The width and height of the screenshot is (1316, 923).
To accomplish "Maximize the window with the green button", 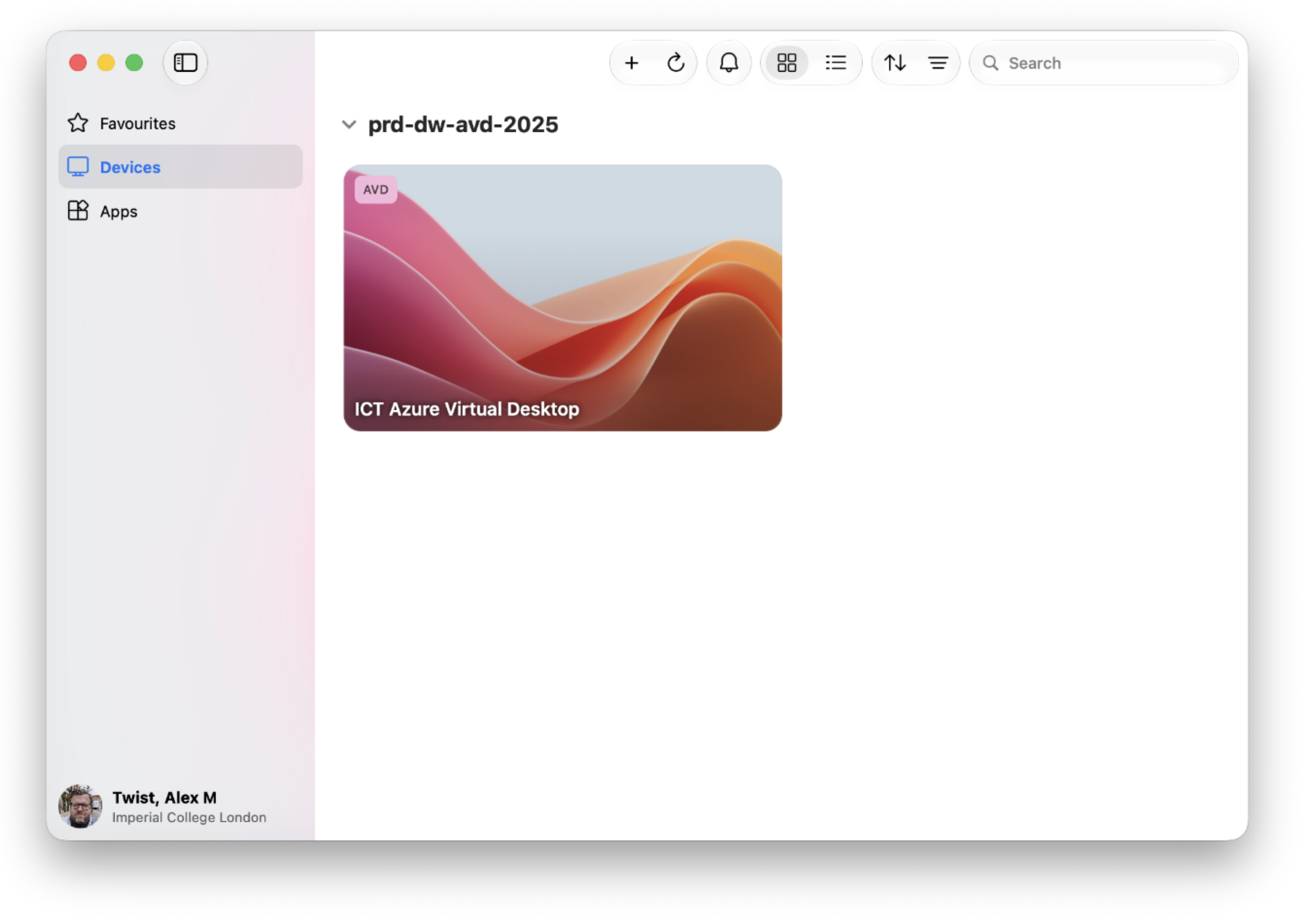I will tap(134, 62).
